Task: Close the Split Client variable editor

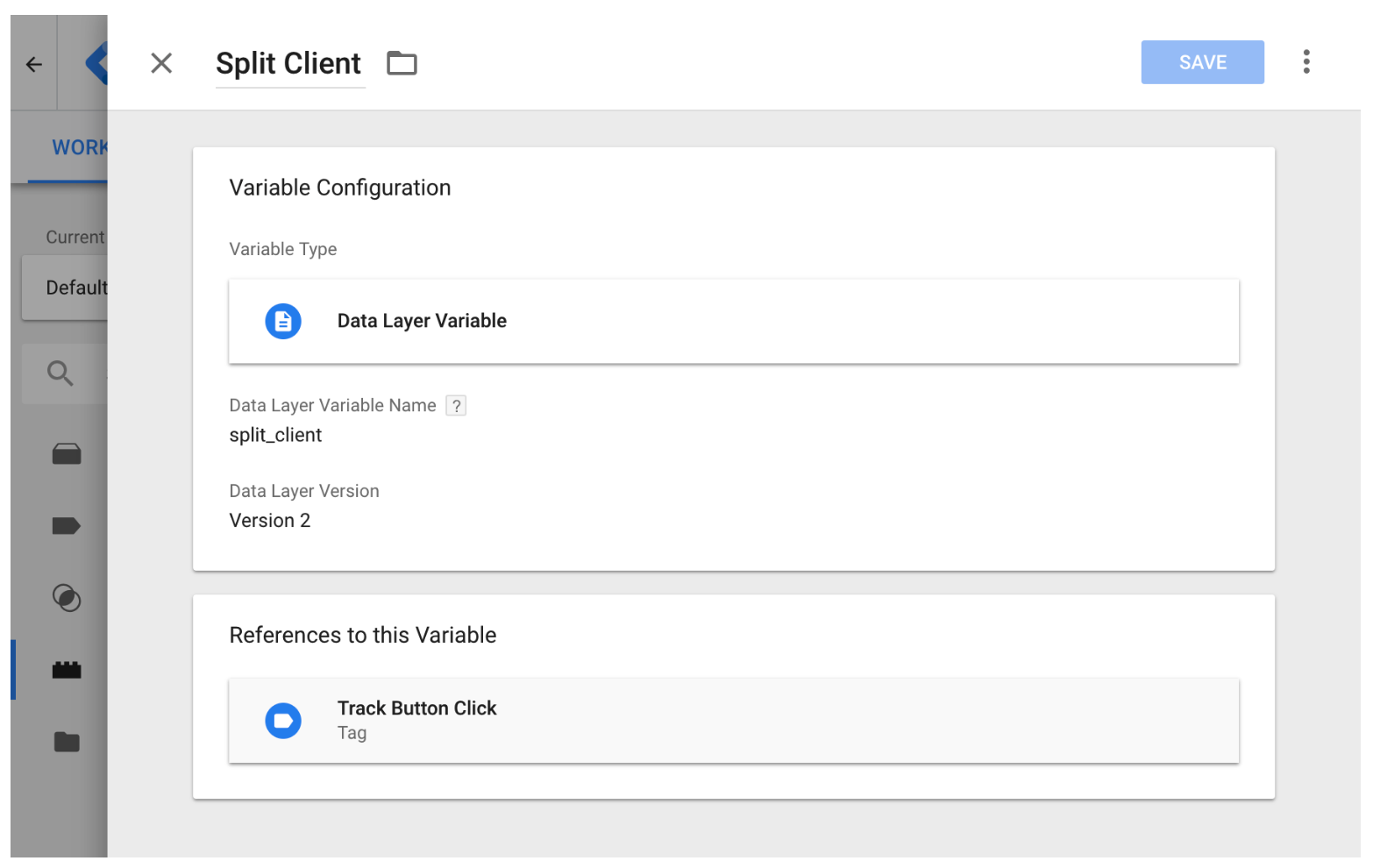Action: pos(161,63)
